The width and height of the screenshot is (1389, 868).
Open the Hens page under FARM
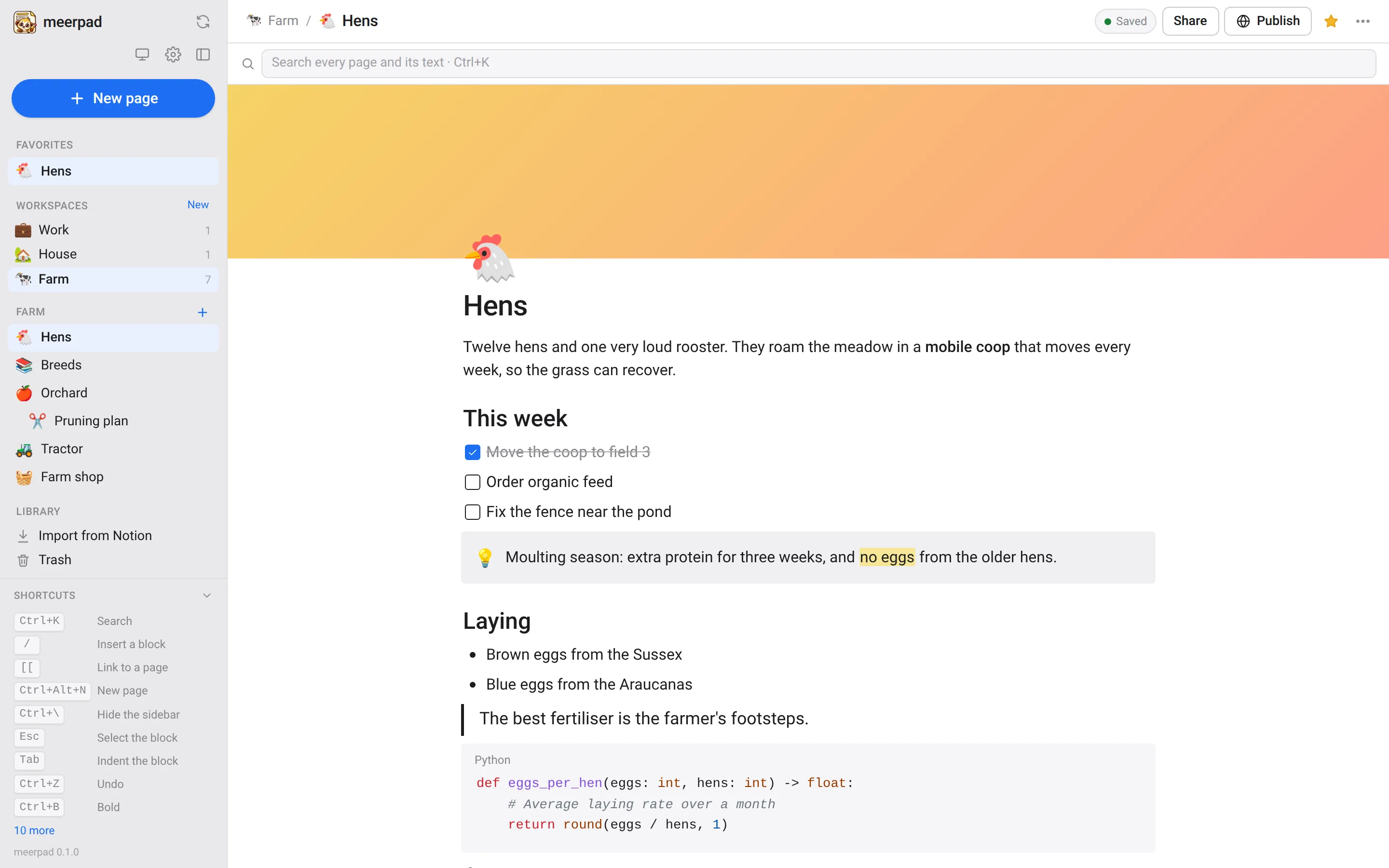click(x=113, y=337)
